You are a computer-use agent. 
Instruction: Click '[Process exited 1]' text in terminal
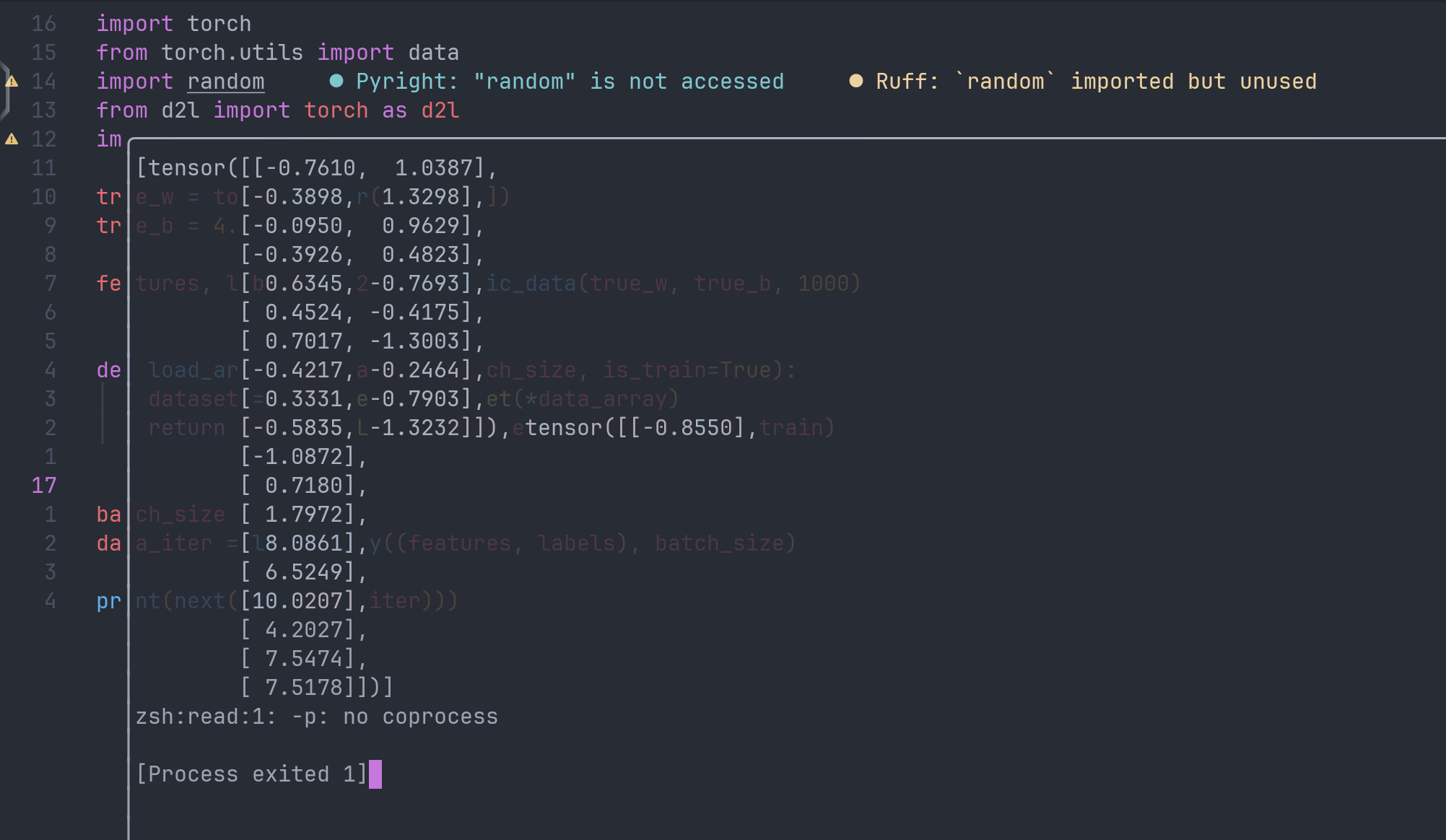pos(251,774)
